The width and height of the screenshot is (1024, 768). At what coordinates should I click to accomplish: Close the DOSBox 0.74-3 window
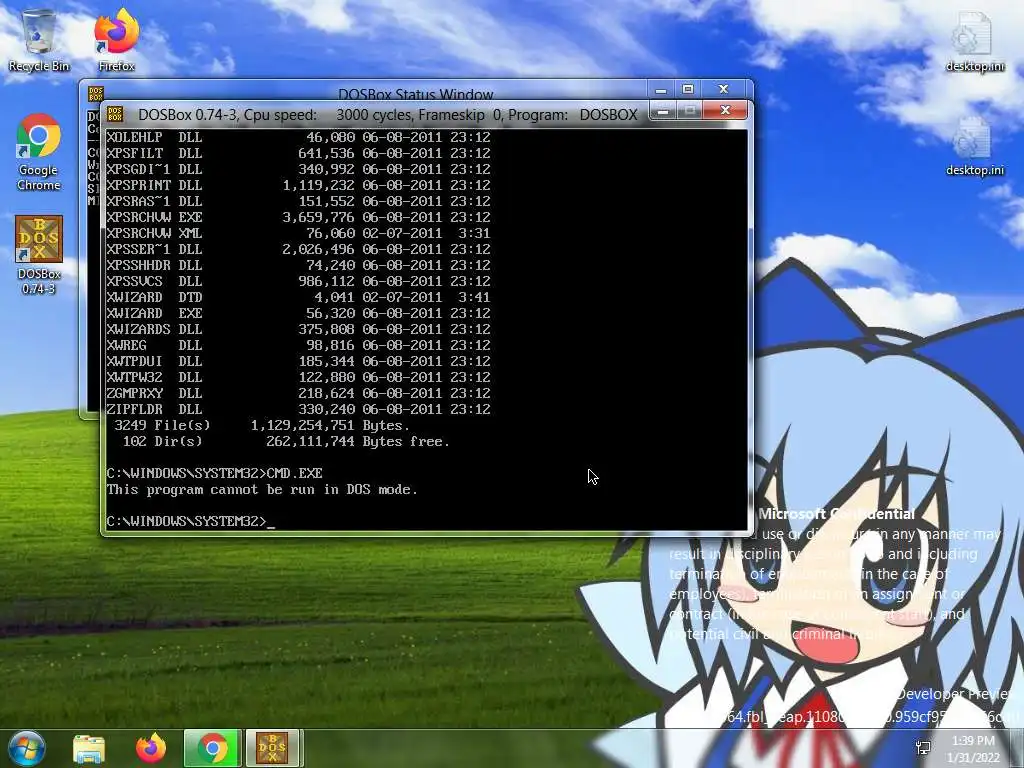click(x=725, y=111)
